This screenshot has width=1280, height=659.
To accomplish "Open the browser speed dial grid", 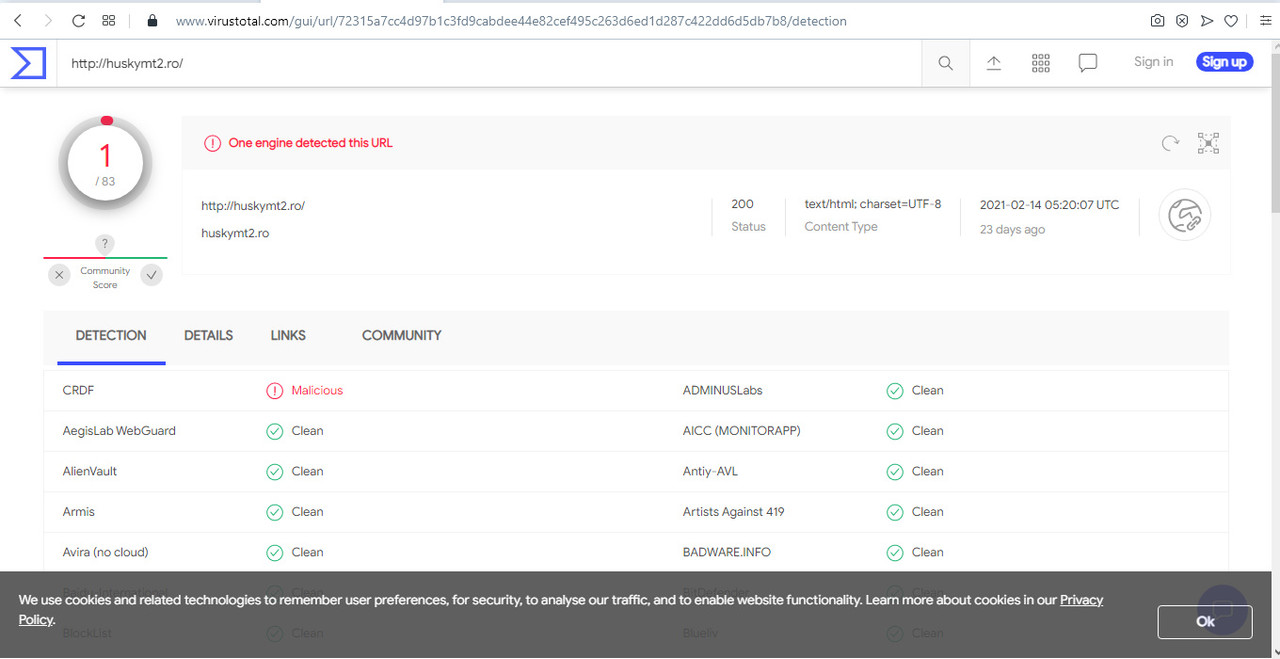I will (x=109, y=20).
